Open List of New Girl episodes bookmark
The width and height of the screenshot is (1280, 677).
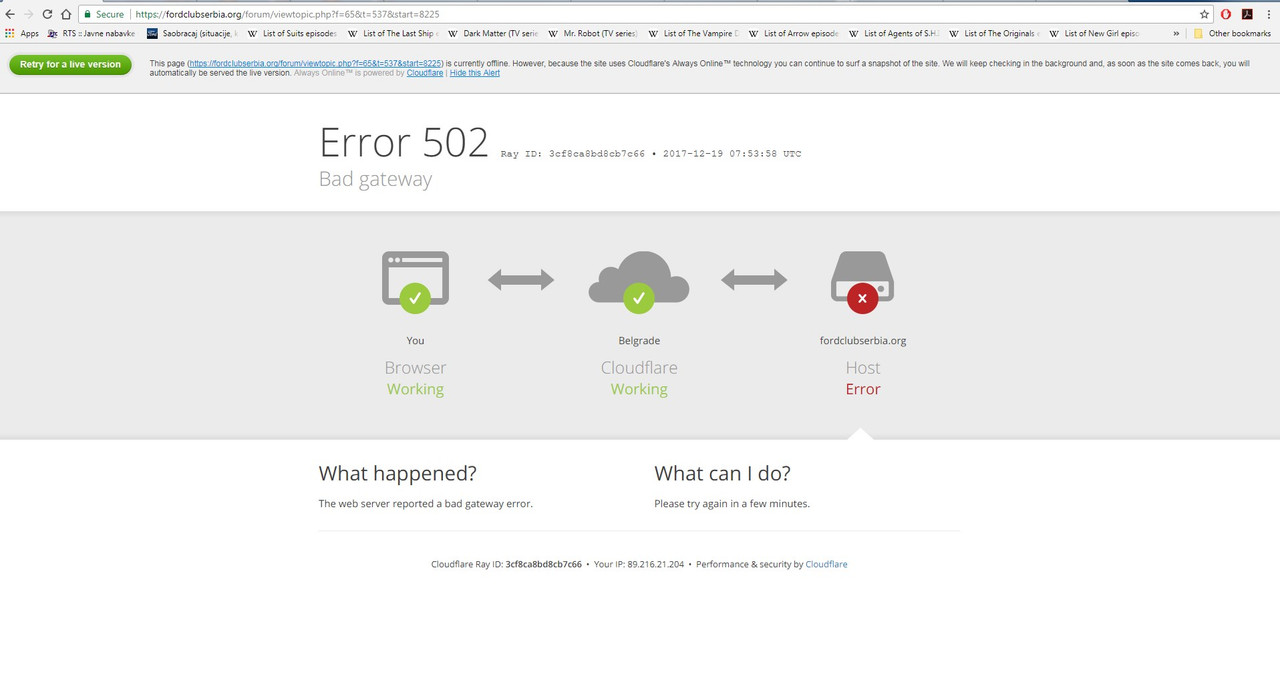click(x=1094, y=33)
